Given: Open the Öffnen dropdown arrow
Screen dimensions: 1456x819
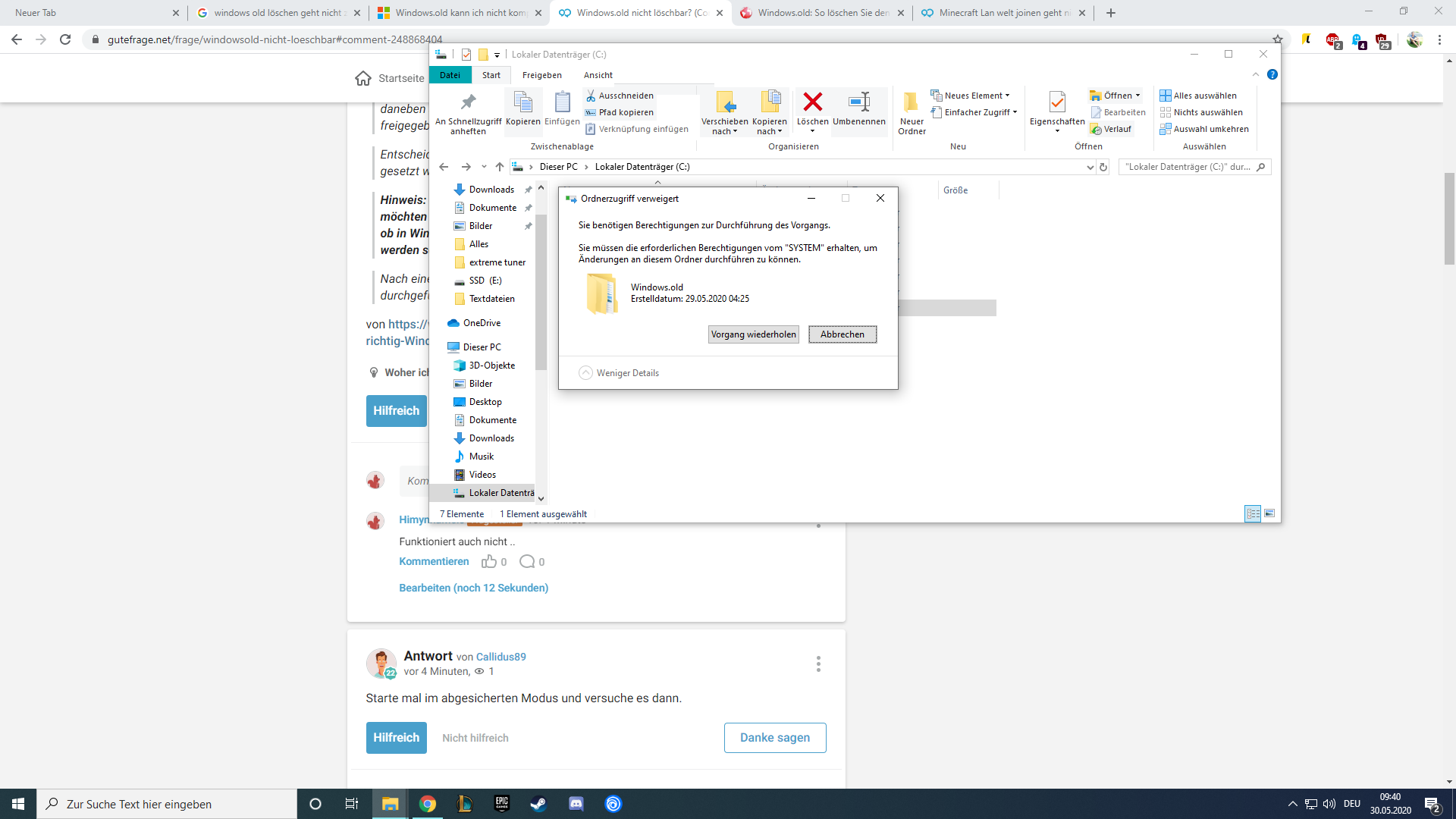Looking at the screenshot, I should click(x=1137, y=96).
